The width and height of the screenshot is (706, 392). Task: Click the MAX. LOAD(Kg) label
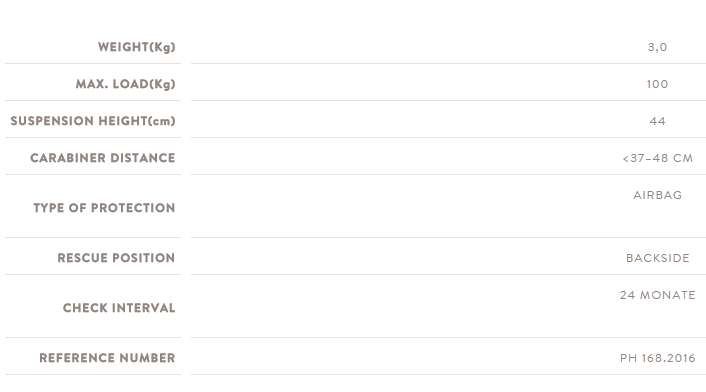click(125, 84)
